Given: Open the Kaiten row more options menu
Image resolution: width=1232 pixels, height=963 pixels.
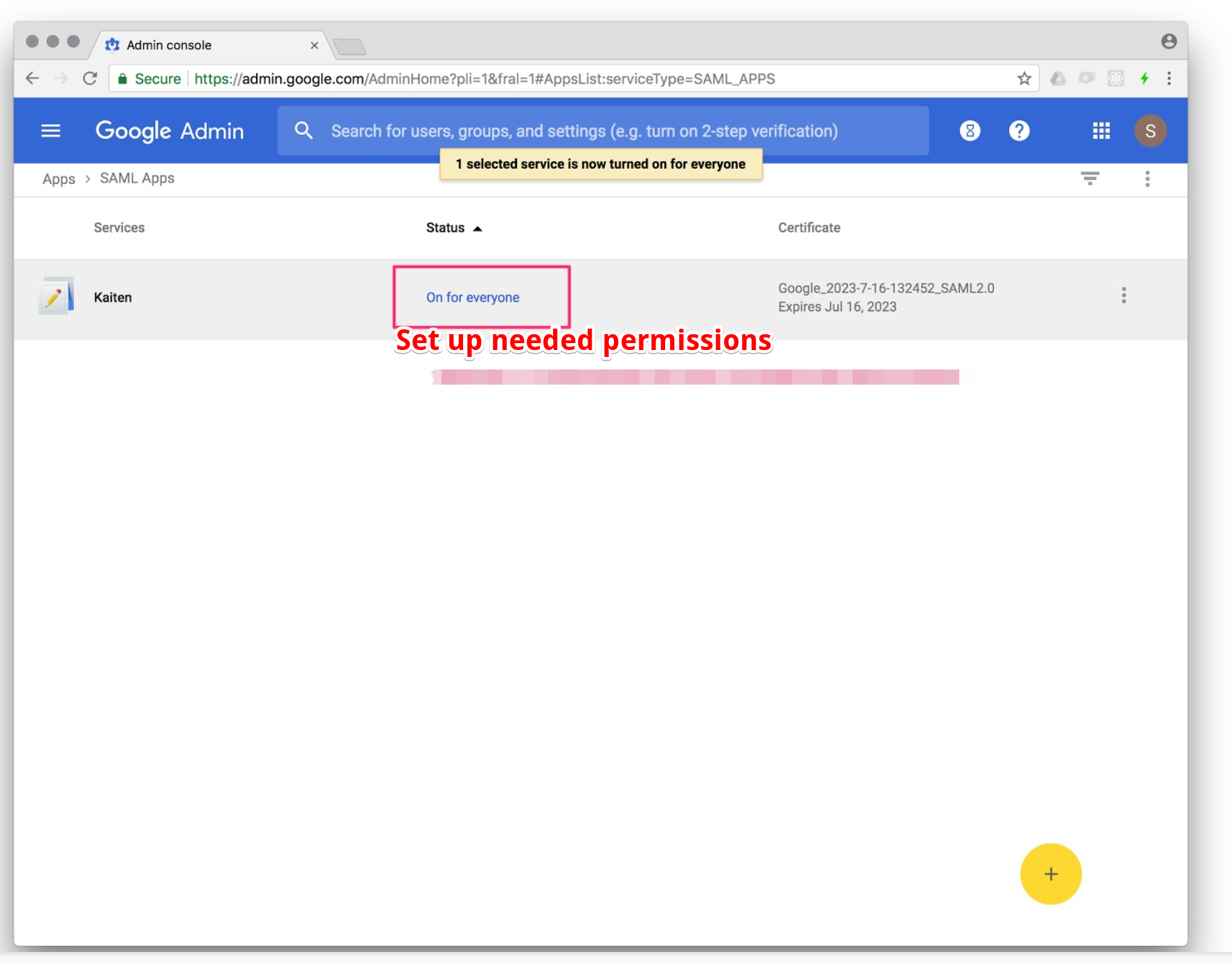Looking at the screenshot, I should (x=1124, y=295).
